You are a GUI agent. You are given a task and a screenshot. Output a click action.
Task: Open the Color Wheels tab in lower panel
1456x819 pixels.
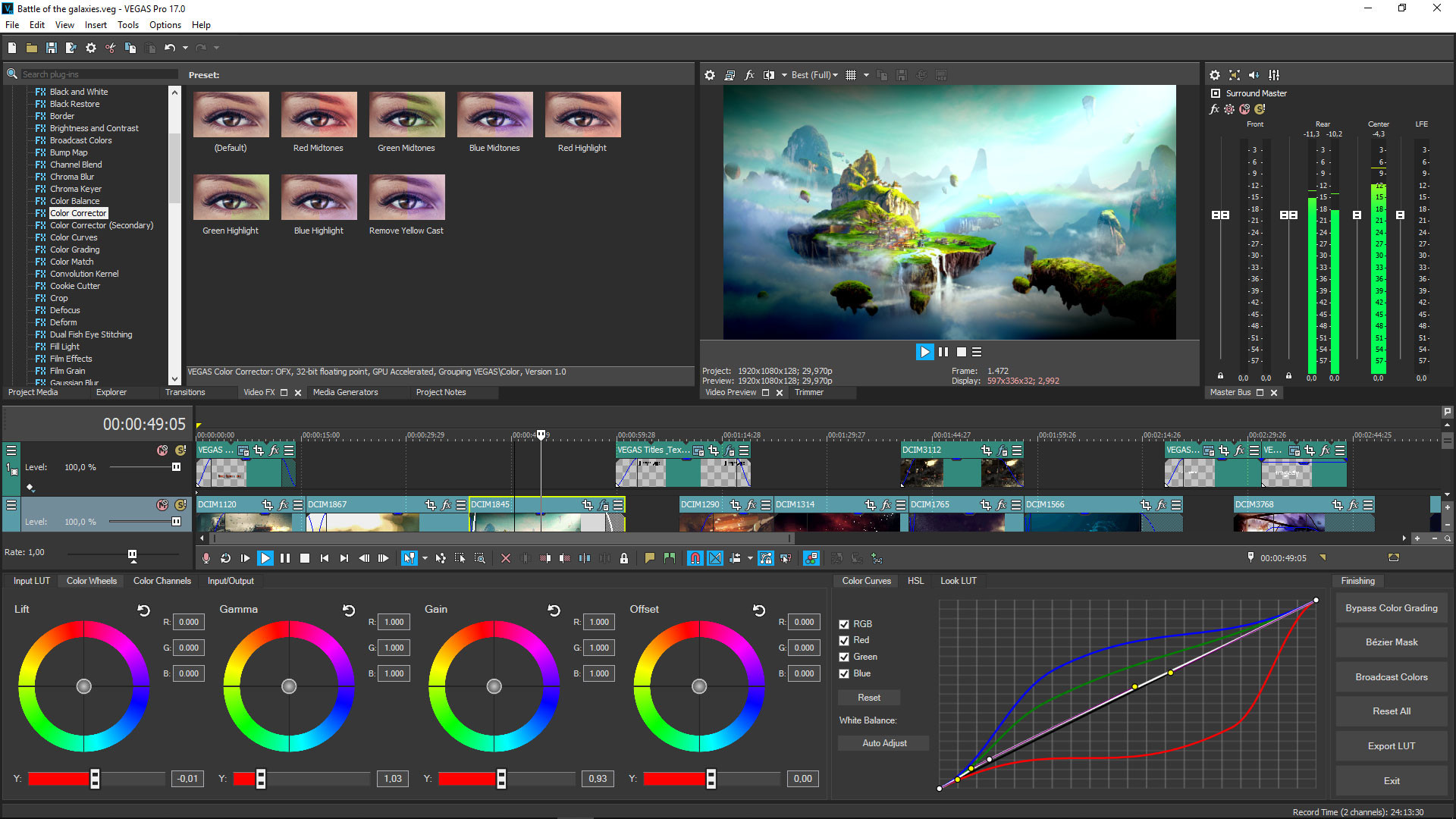92,581
